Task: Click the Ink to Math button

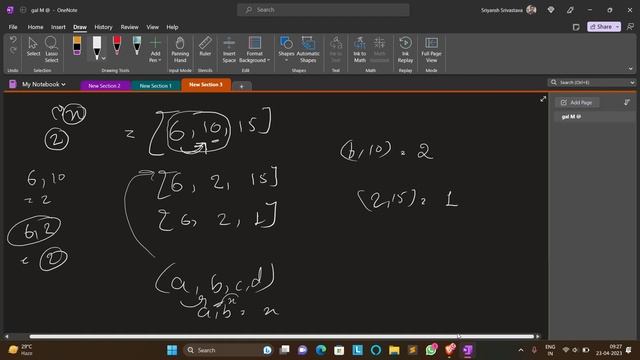Action: point(360,49)
